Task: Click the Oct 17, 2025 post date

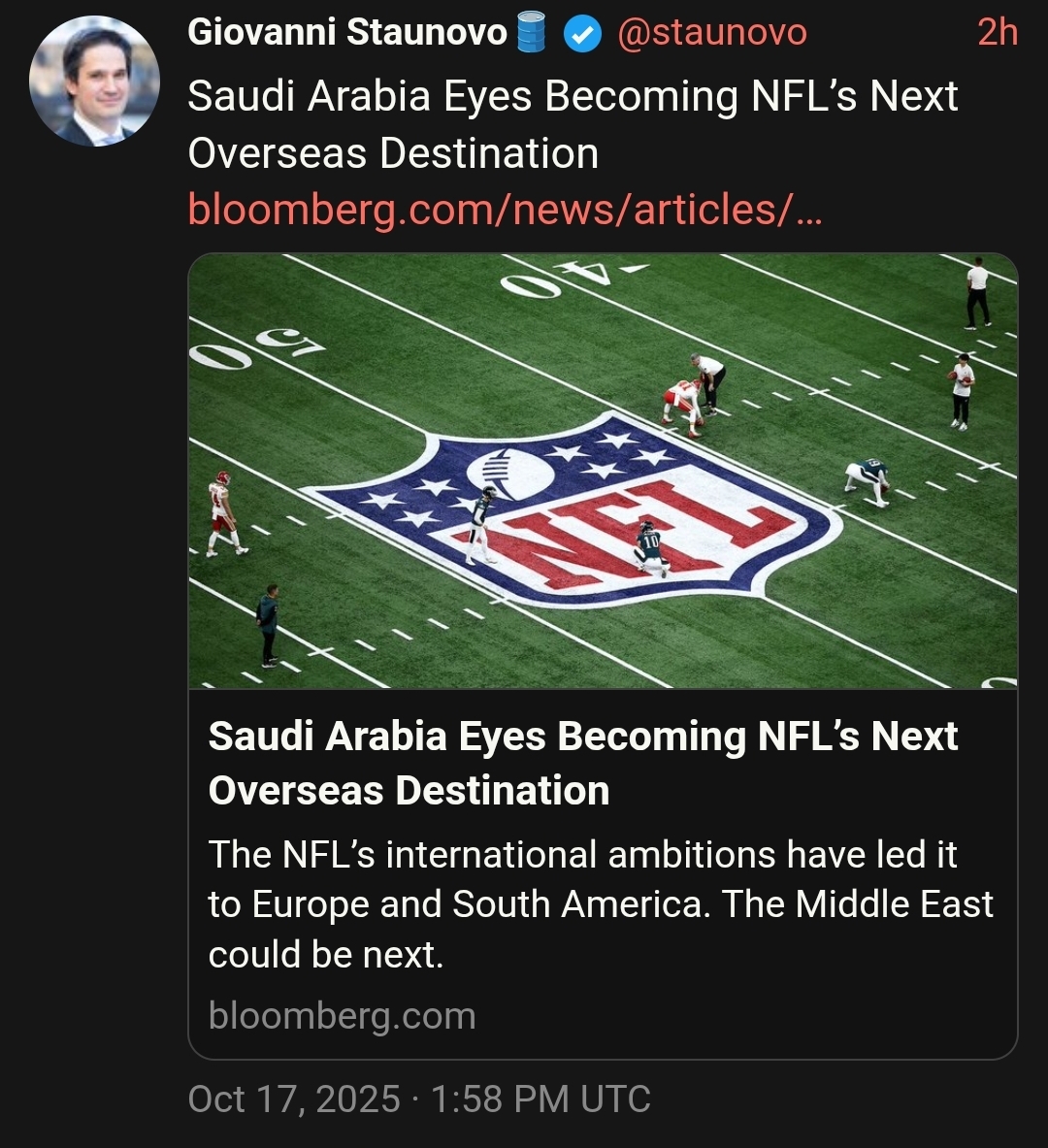Action: tap(293, 1099)
